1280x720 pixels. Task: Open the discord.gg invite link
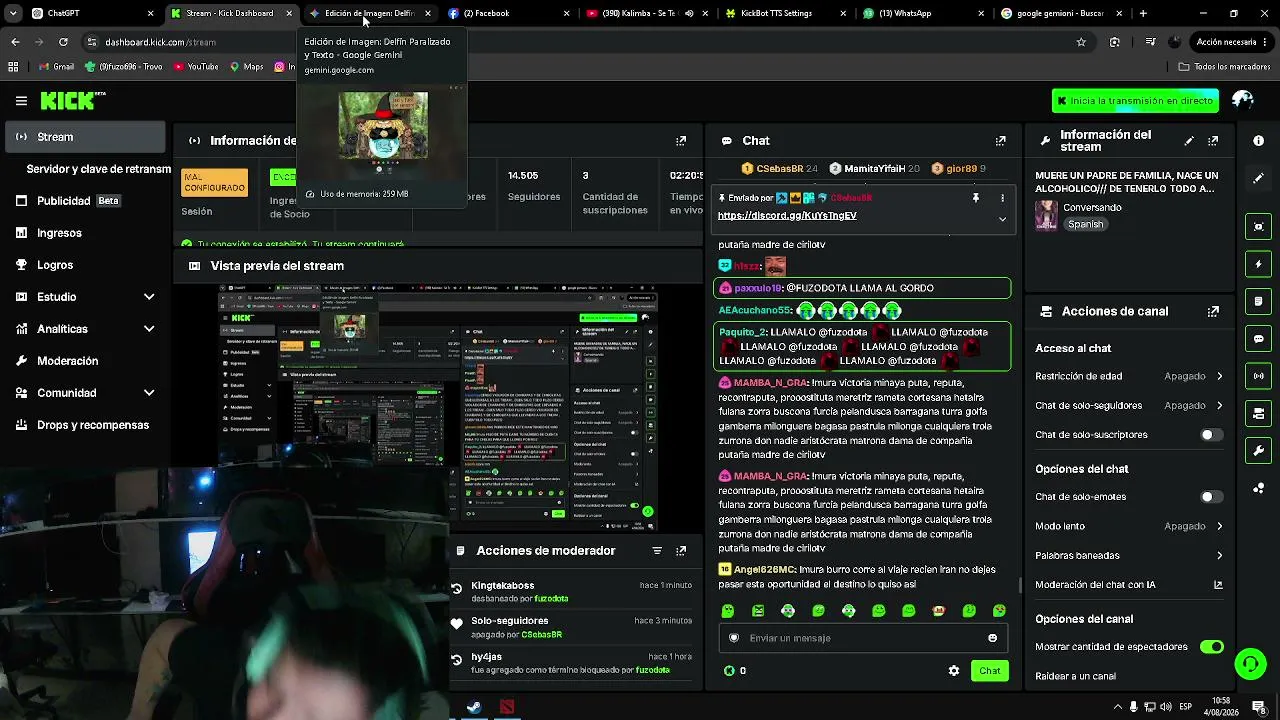787,216
